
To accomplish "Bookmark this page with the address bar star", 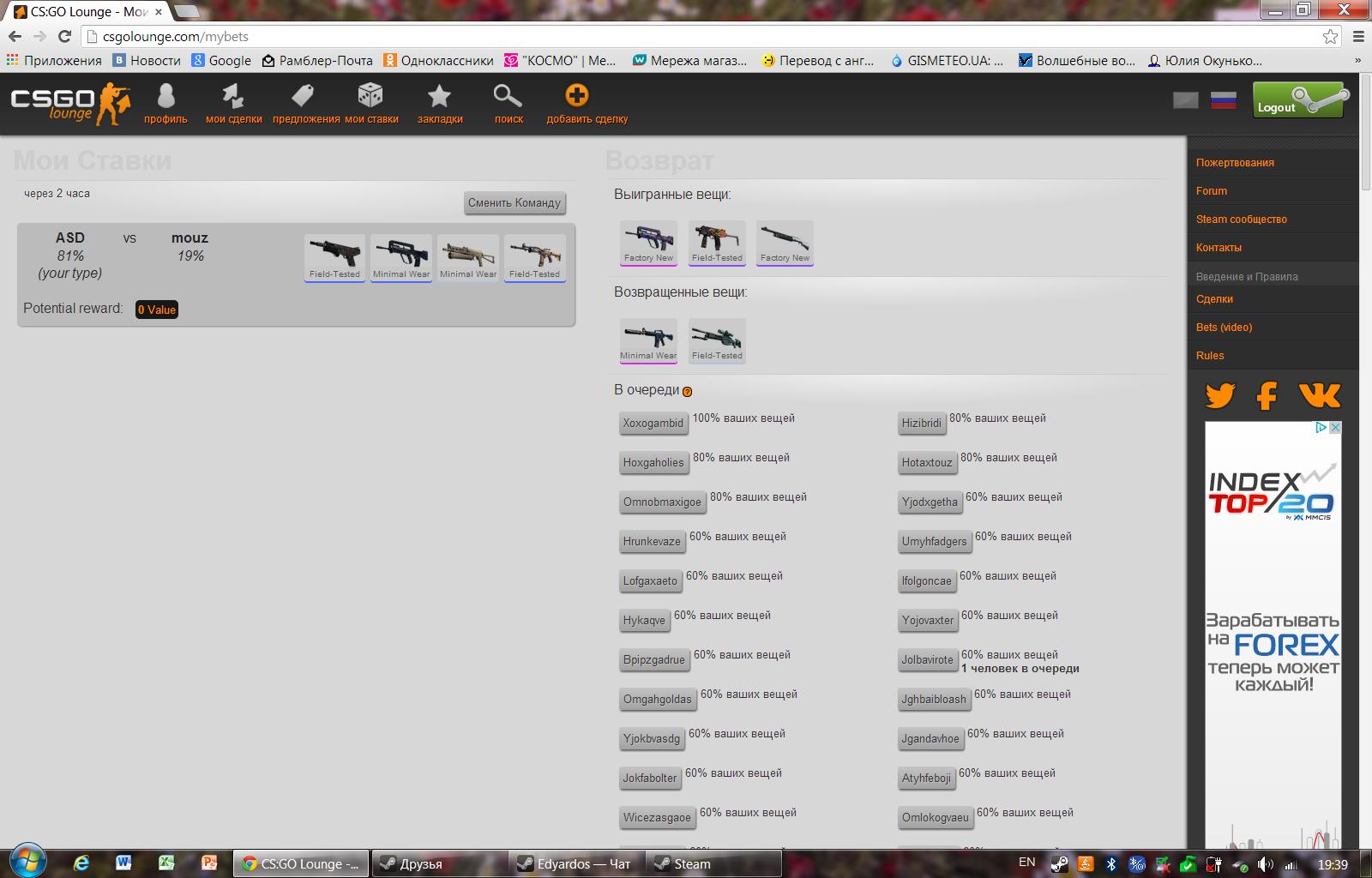I will click(x=1330, y=36).
